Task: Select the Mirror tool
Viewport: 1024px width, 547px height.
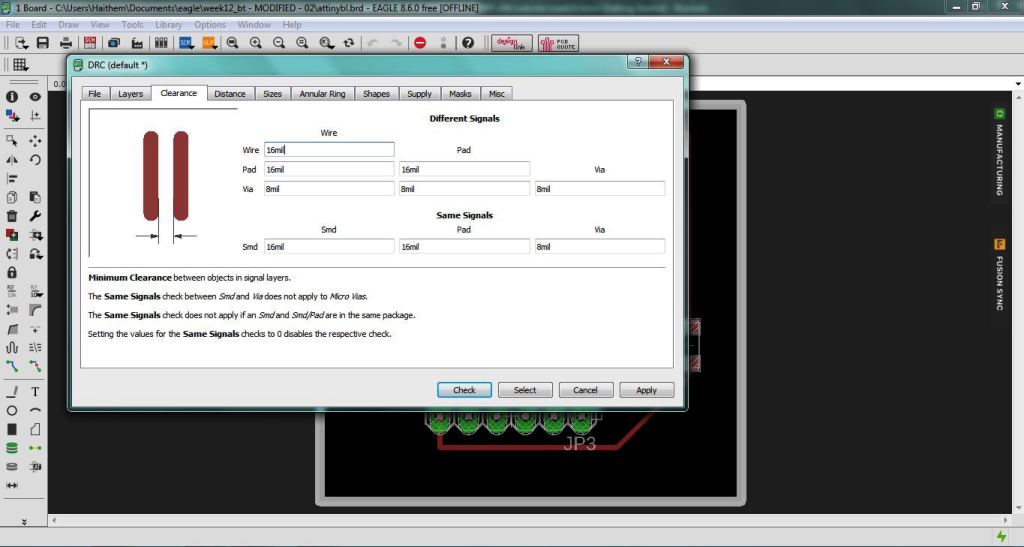Action: point(12,159)
